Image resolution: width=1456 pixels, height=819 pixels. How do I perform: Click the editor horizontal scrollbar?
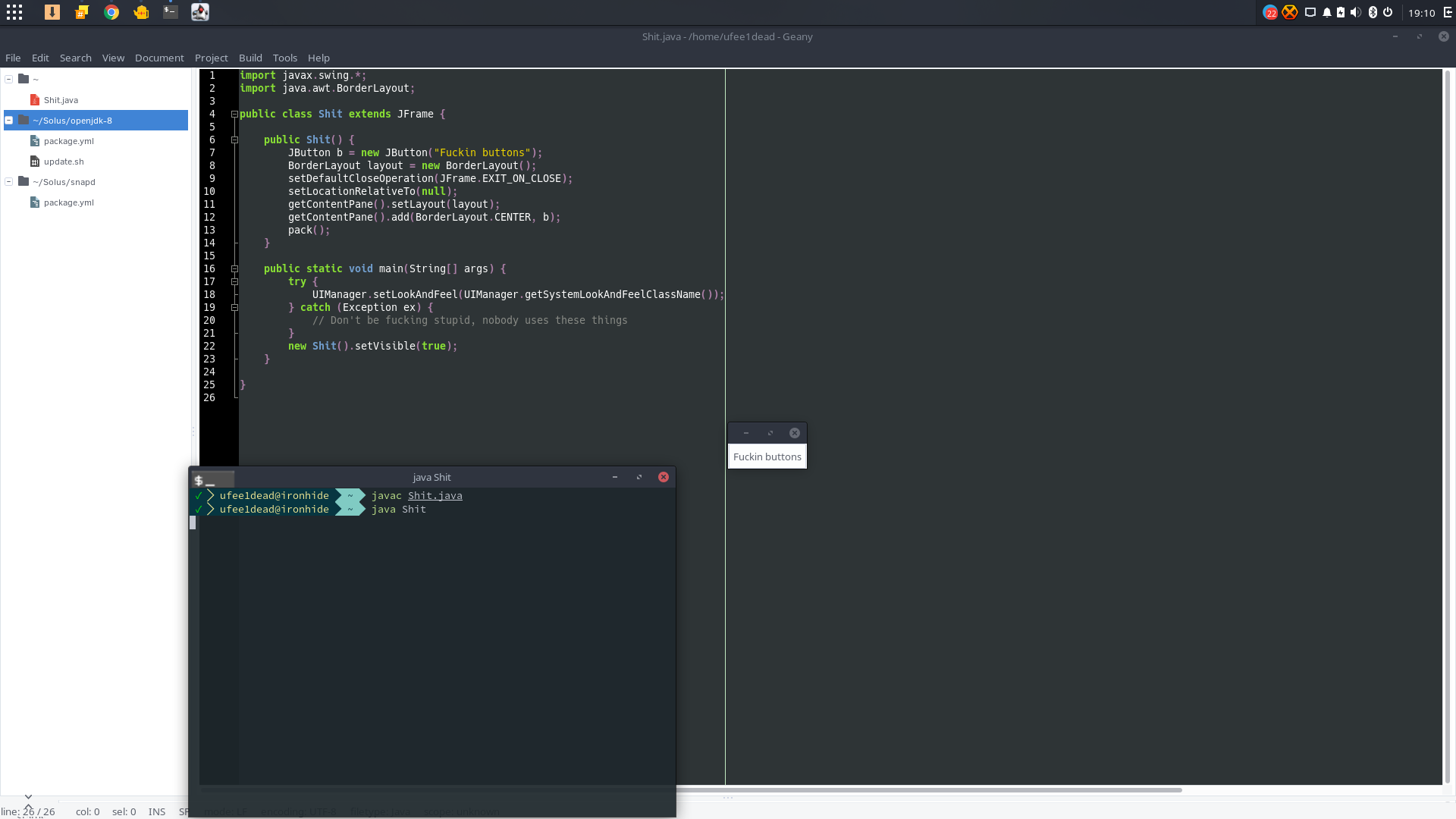pos(929,790)
